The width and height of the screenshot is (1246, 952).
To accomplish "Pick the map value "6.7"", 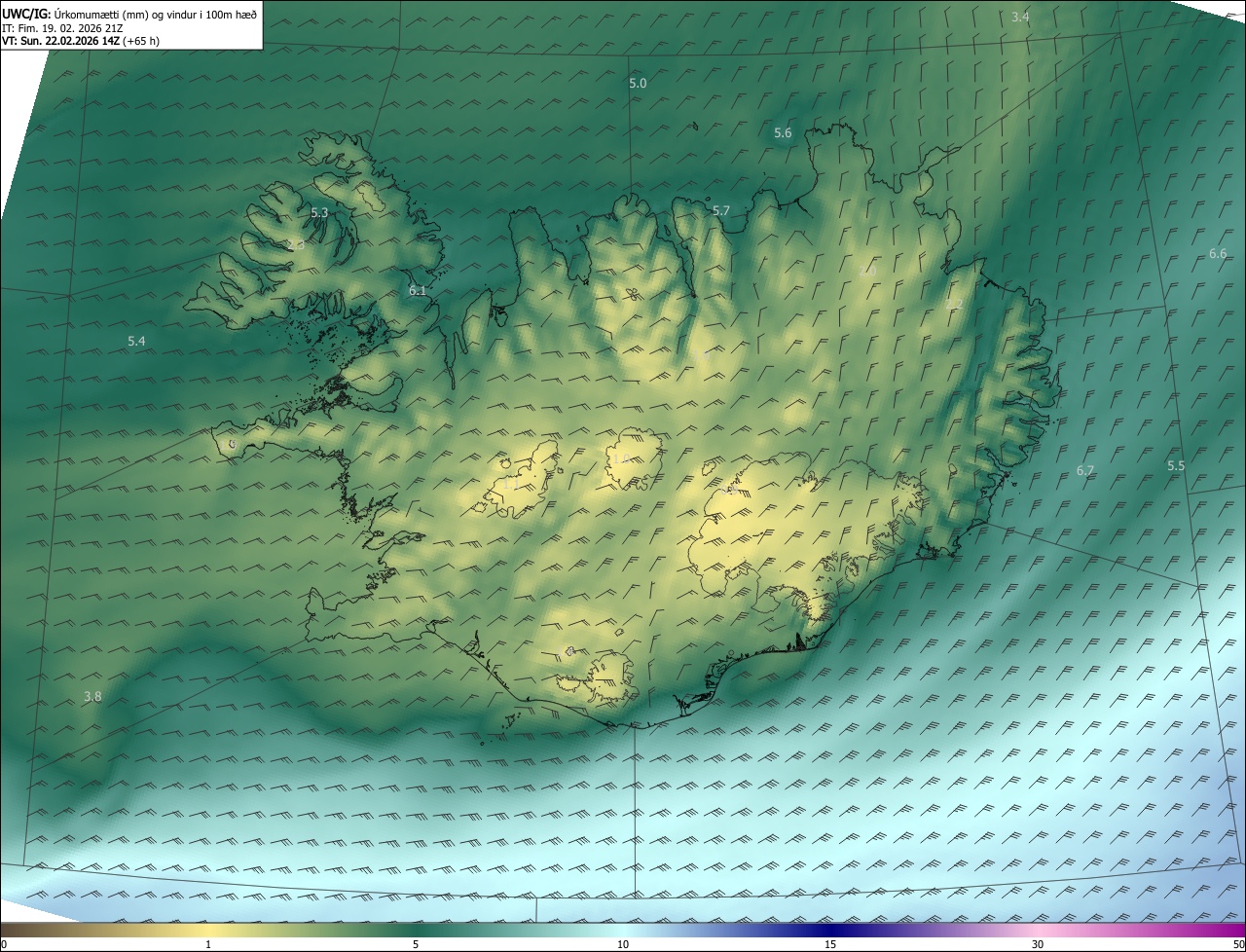I will [x=1085, y=470].
